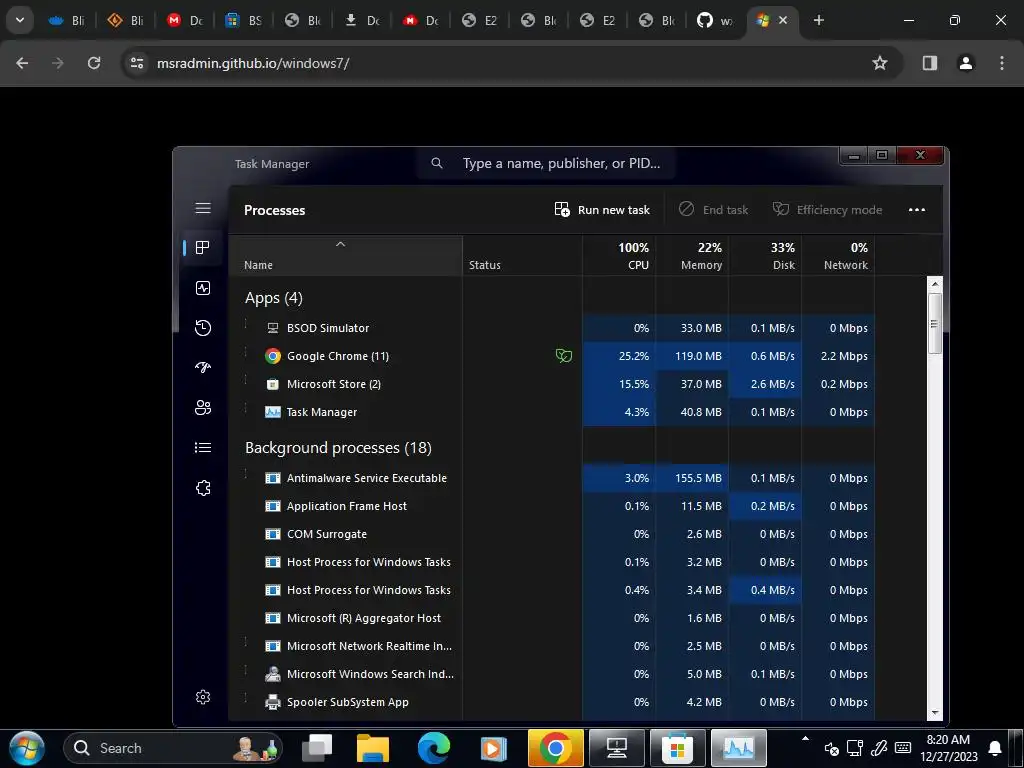
Task: View site information icon in address bar
Action: click(x=137, y=63)
